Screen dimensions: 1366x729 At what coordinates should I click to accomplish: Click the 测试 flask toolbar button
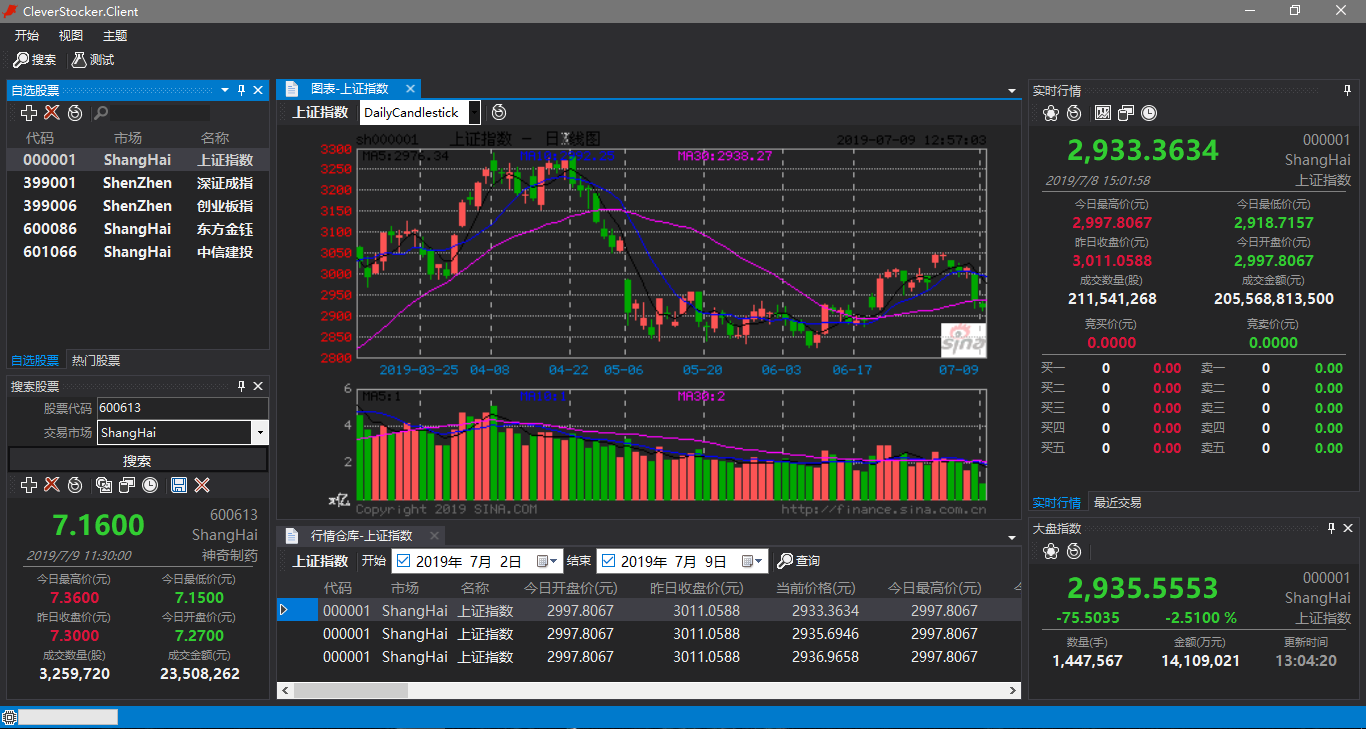tap(93, 60)
